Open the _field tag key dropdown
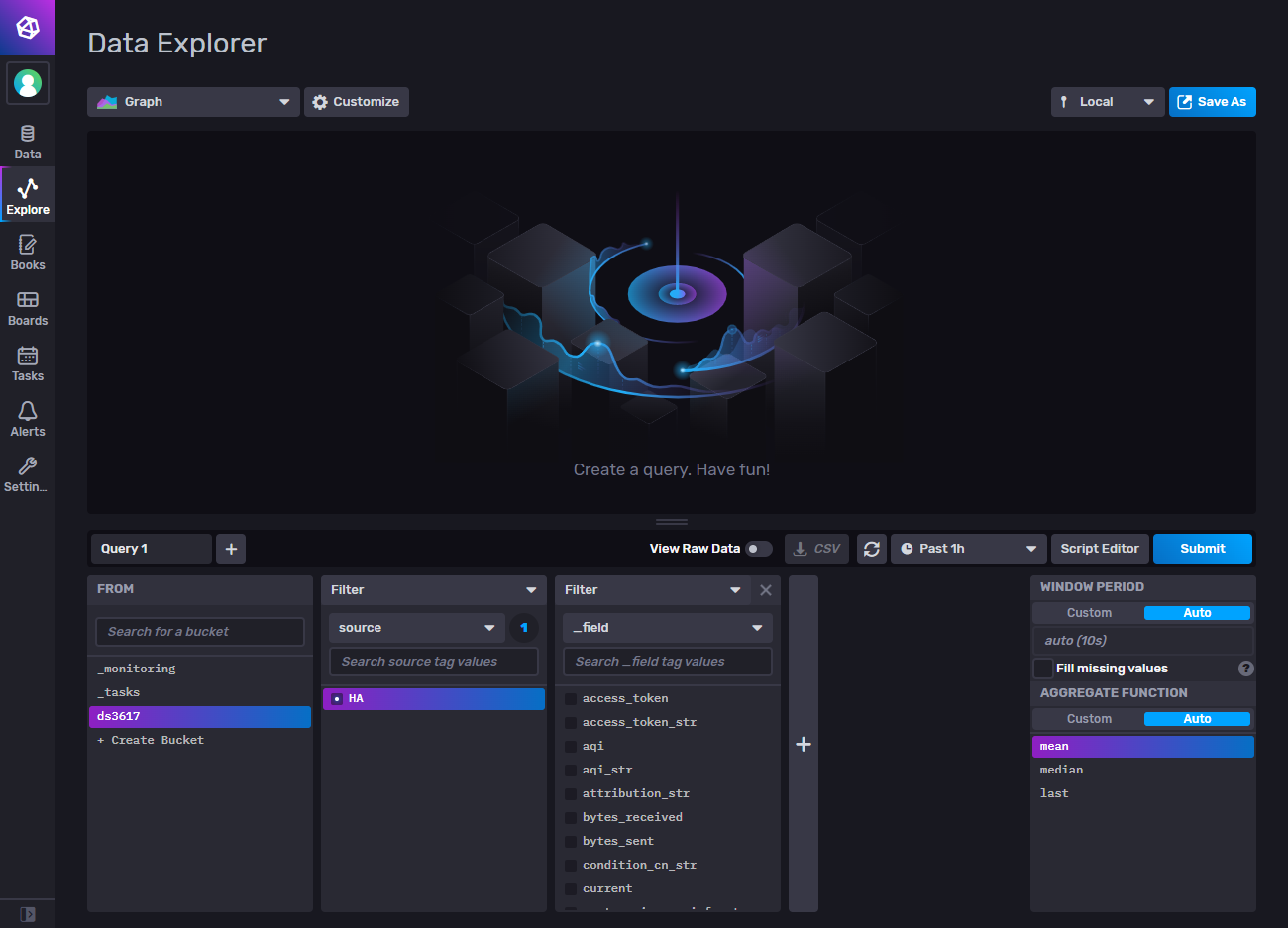Viewport: 1288px width, 928px height. [668, 628]
